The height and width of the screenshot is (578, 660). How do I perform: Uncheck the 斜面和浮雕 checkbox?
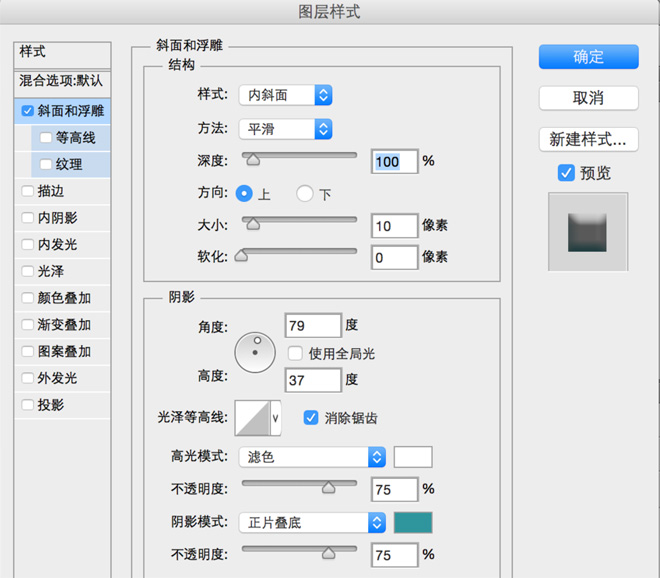tap(27, 111)
